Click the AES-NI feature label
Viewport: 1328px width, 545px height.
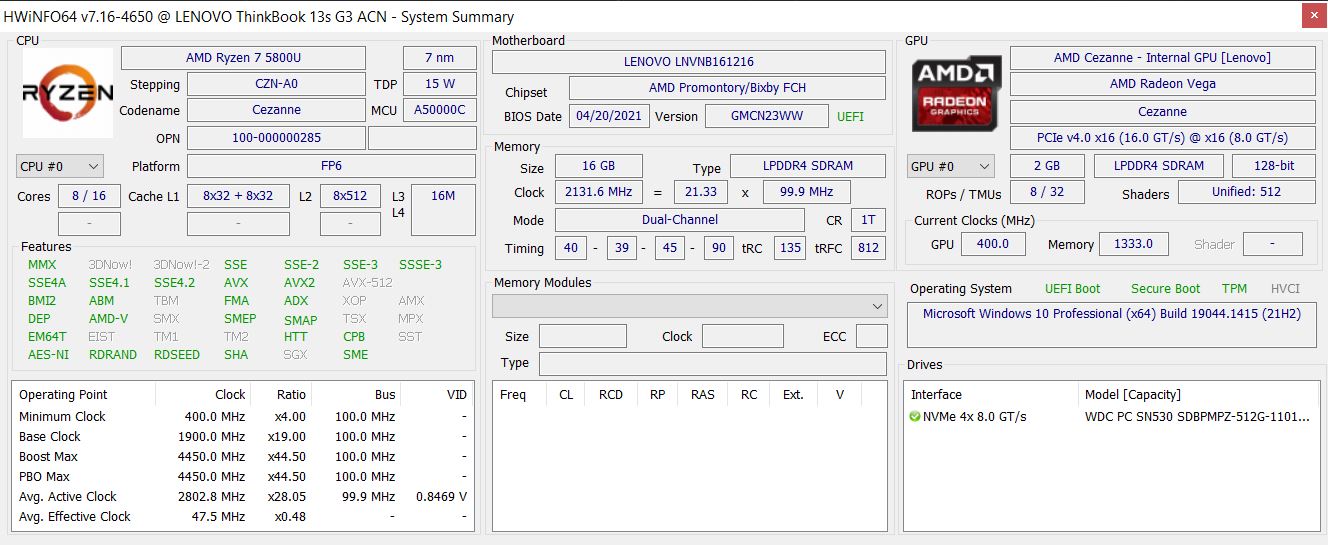(x=49, y=355)
